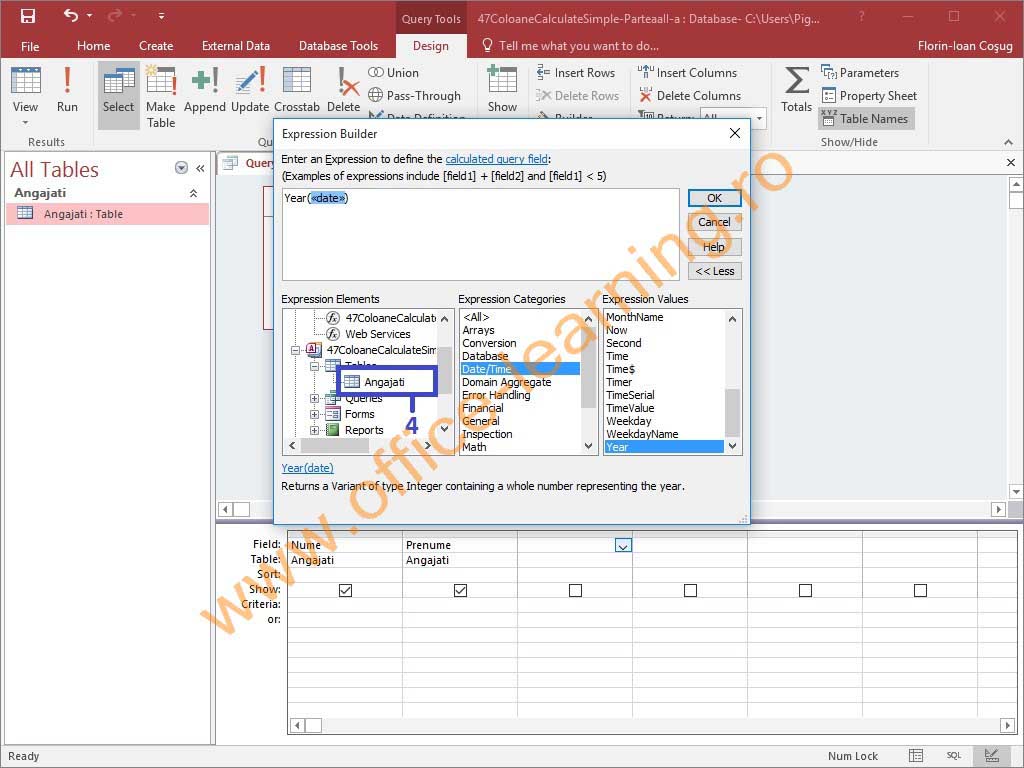Click Cancel in Expression Builder
The height and width of the screenshot is (768, 1024).
coord(714,222)
